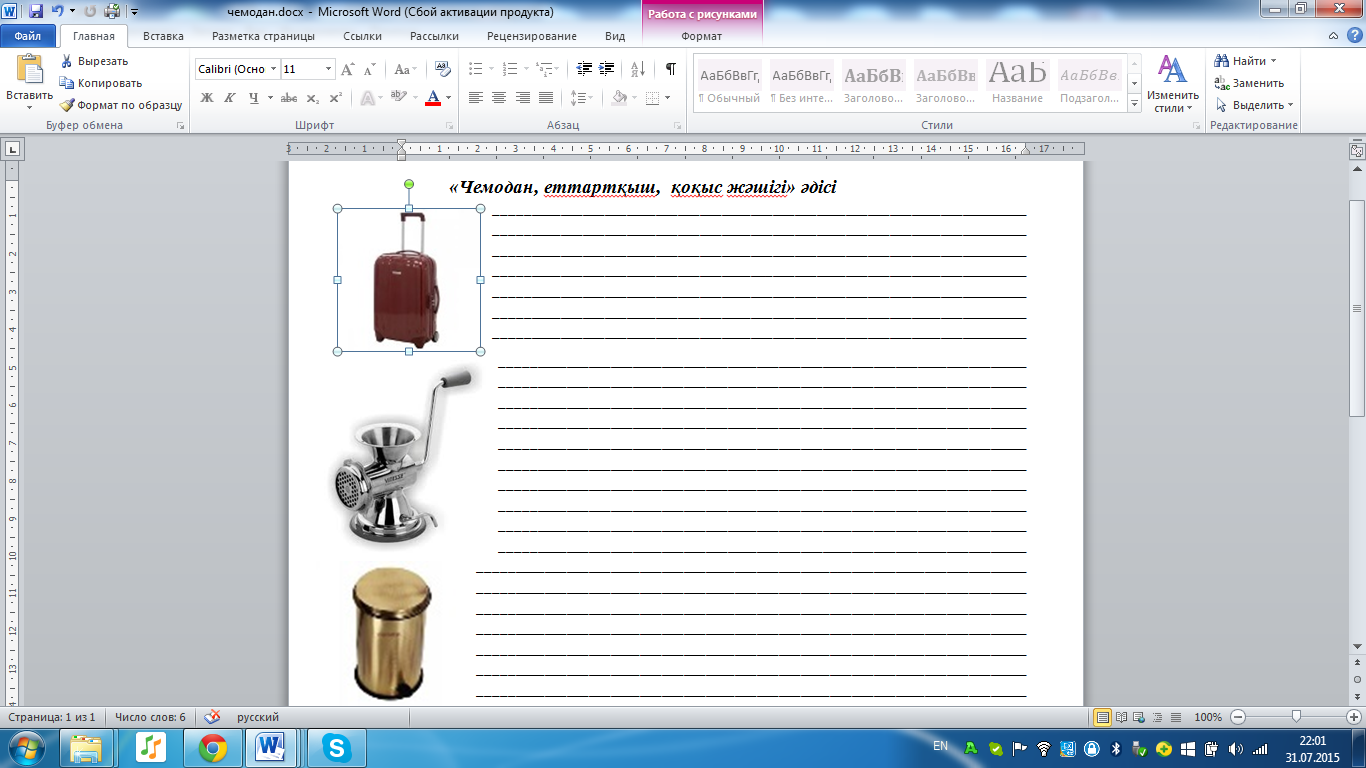The width and height of the screenshot is (1366, 768).
Task: Open Google Chrome from the taskbar
Action: [x=212, y=748]
